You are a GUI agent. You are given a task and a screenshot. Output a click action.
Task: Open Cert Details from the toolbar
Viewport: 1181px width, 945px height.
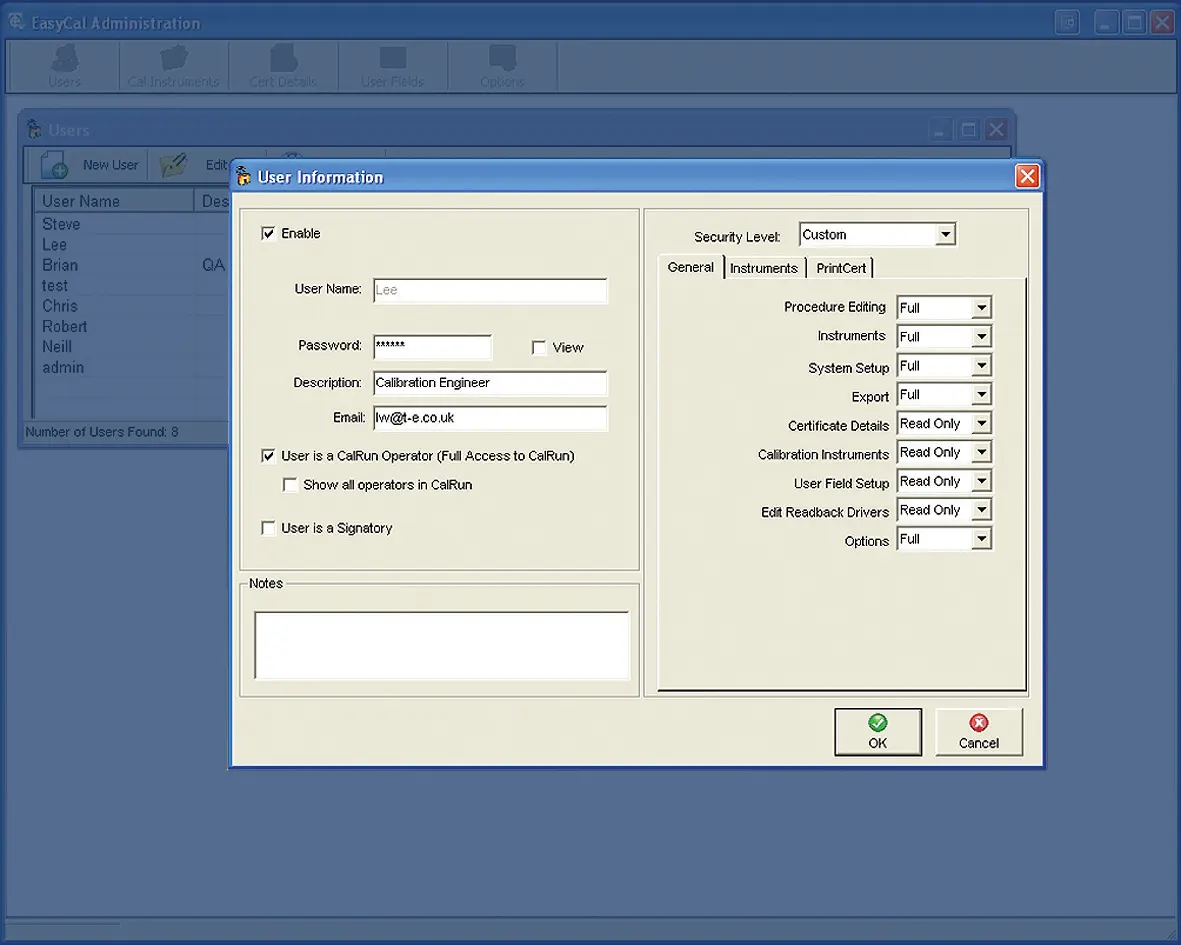pyautogui.click(x=282, y=65)
